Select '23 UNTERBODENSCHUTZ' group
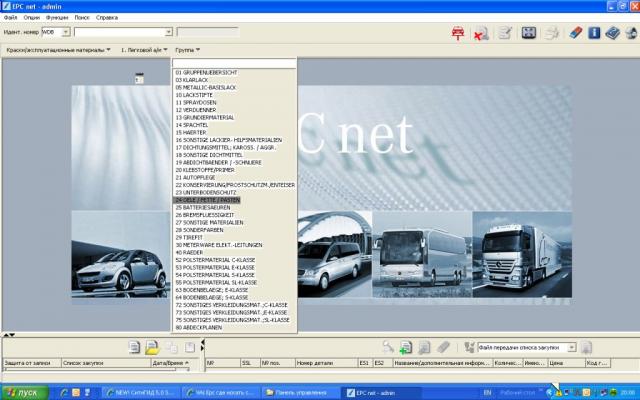The height and width of the screenshot is (400, 640). tap(206, 192)
